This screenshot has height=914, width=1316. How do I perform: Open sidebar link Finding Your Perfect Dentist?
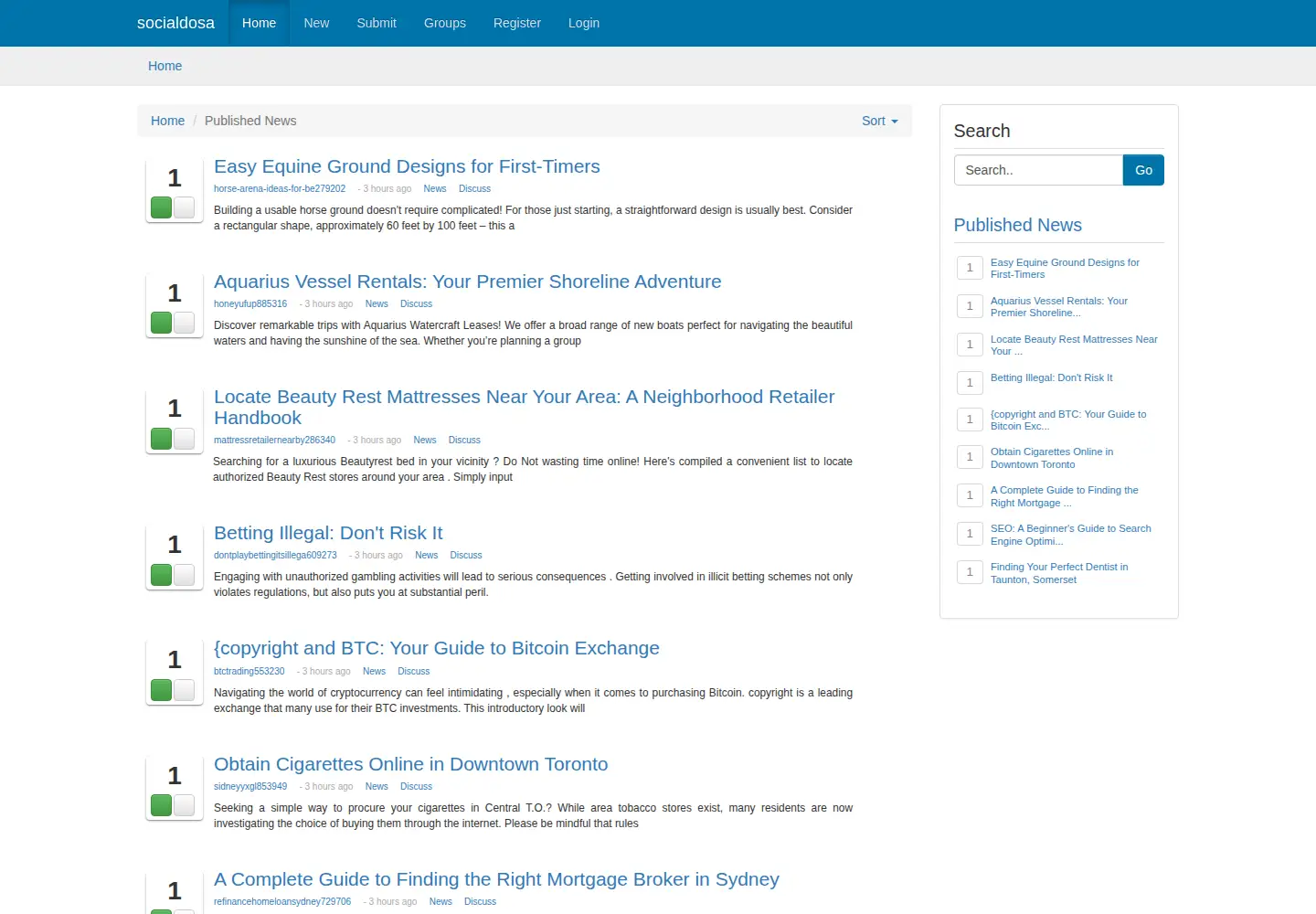[x=1059, y=573]
